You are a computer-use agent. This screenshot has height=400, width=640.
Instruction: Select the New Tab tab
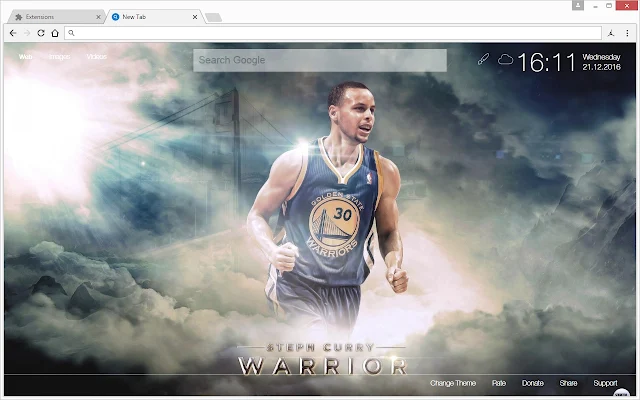[155, 17]
